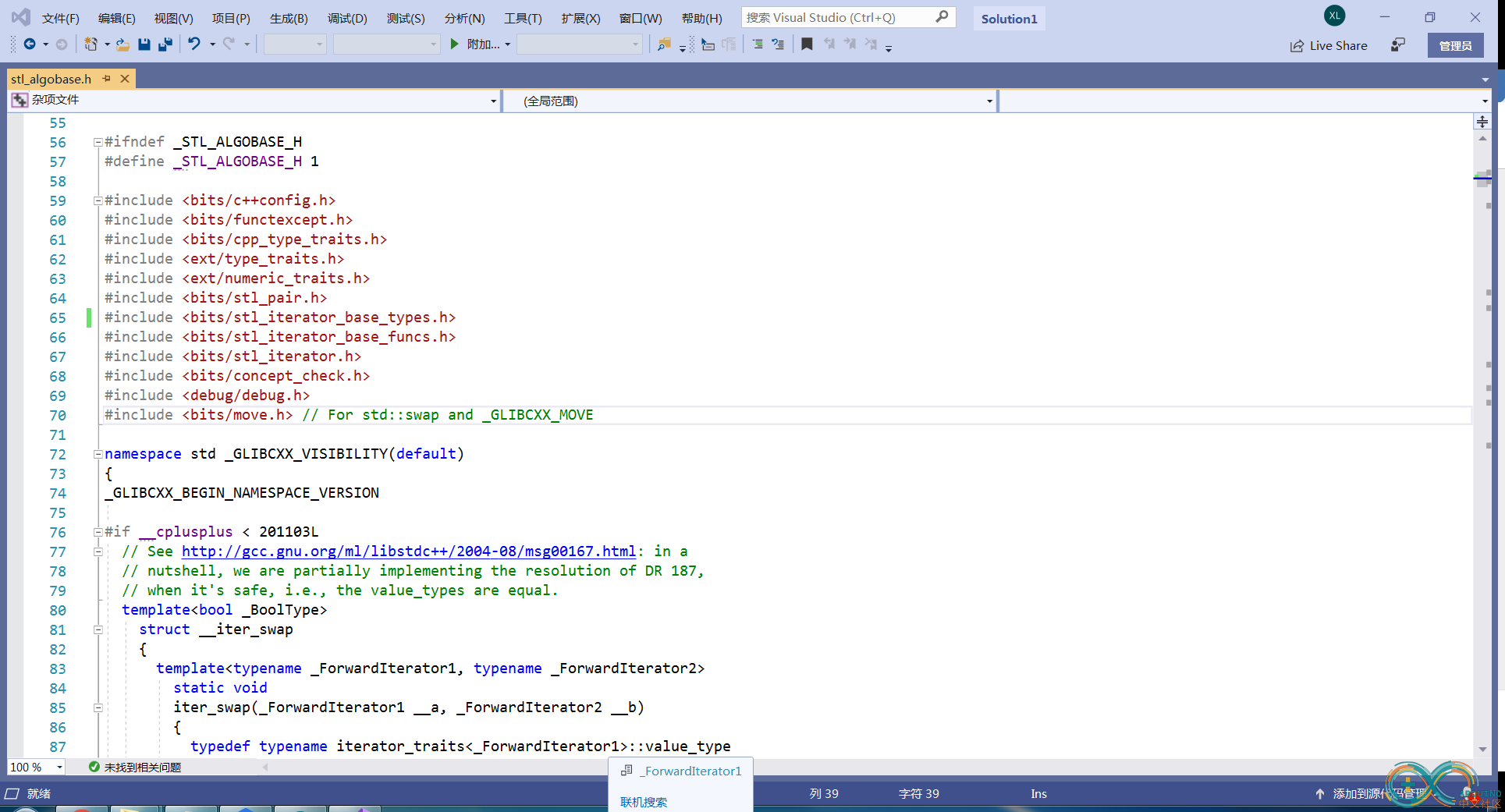
Task: Click _ForwardIterator1 in the tooltip popup
Action: (x=691, y=771)
